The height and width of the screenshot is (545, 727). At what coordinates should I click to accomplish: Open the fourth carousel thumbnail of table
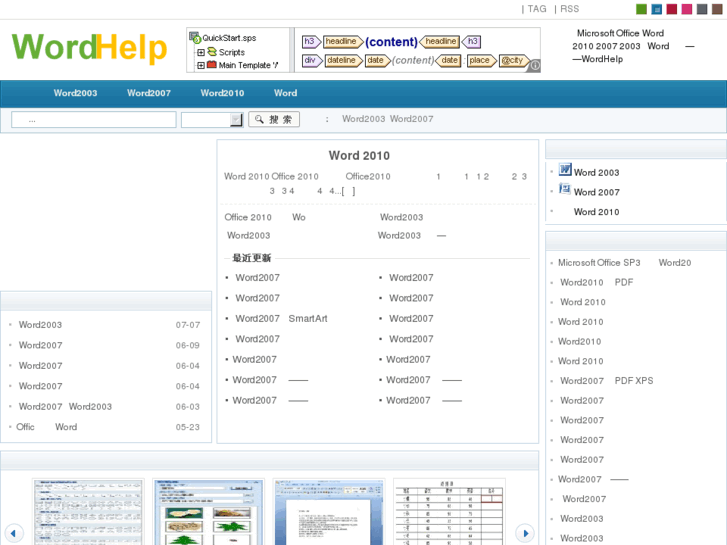449,512
